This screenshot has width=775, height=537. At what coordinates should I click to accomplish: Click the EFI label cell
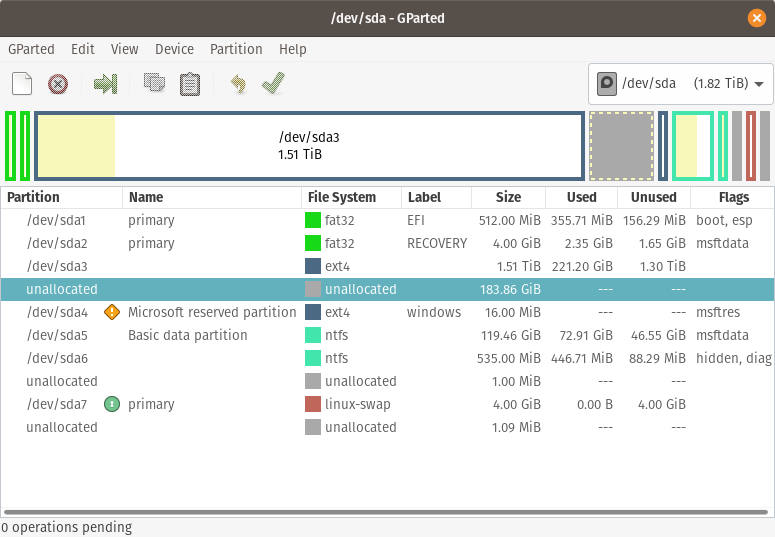pyautogui.click(x=416, y=220)
